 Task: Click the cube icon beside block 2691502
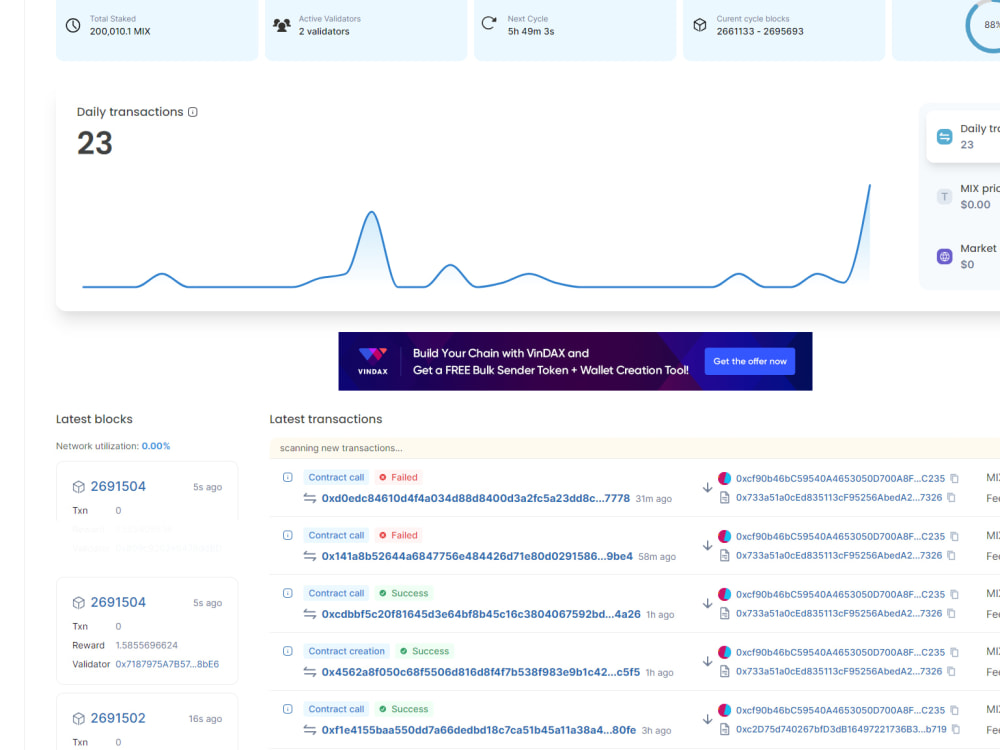point(78,719)
